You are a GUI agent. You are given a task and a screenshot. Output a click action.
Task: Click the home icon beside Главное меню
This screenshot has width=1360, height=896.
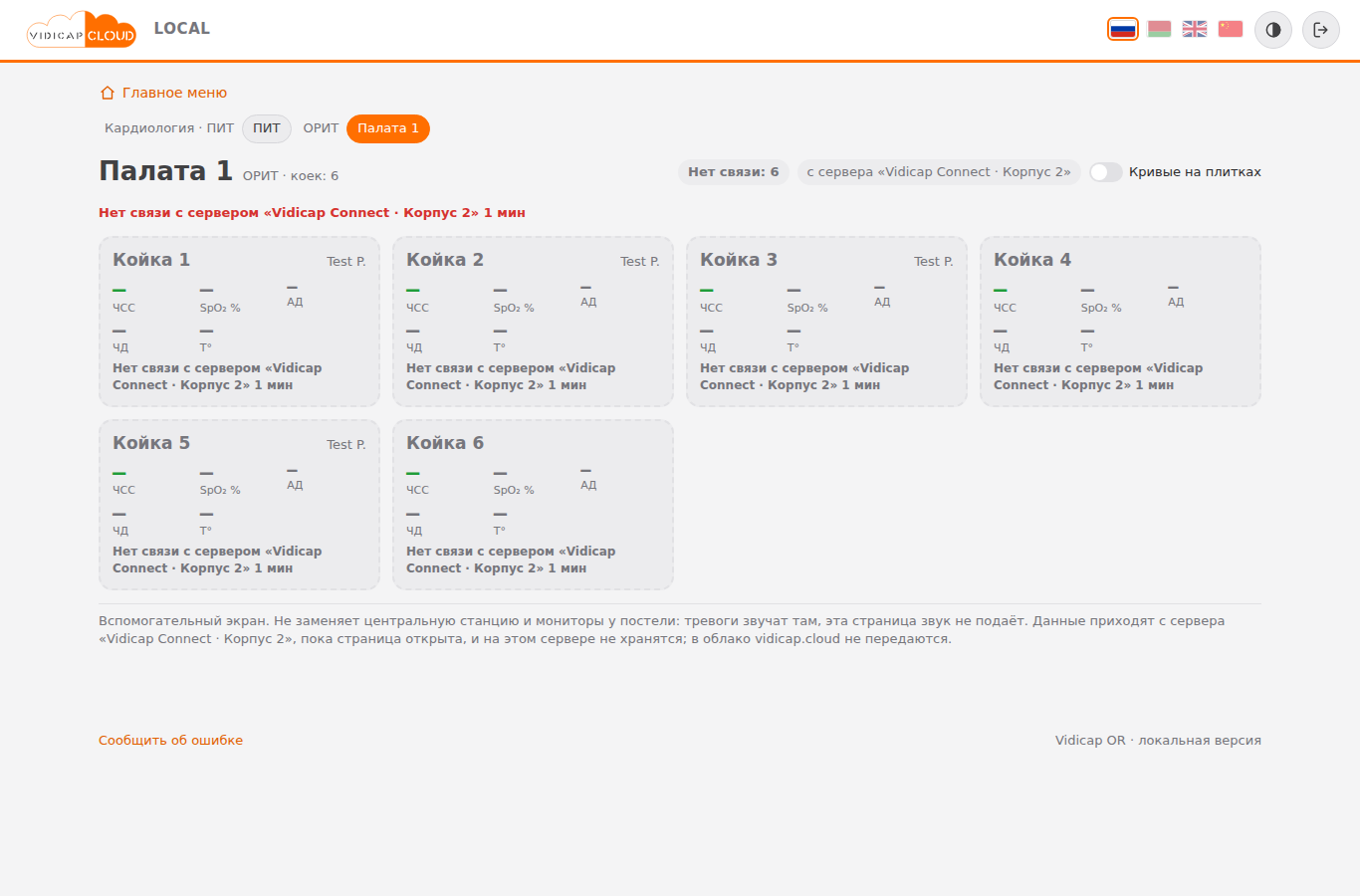108,93
